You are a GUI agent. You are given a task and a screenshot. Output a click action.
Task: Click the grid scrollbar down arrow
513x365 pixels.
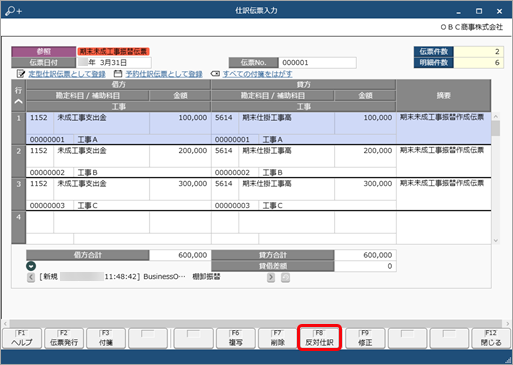coord(496,240)
